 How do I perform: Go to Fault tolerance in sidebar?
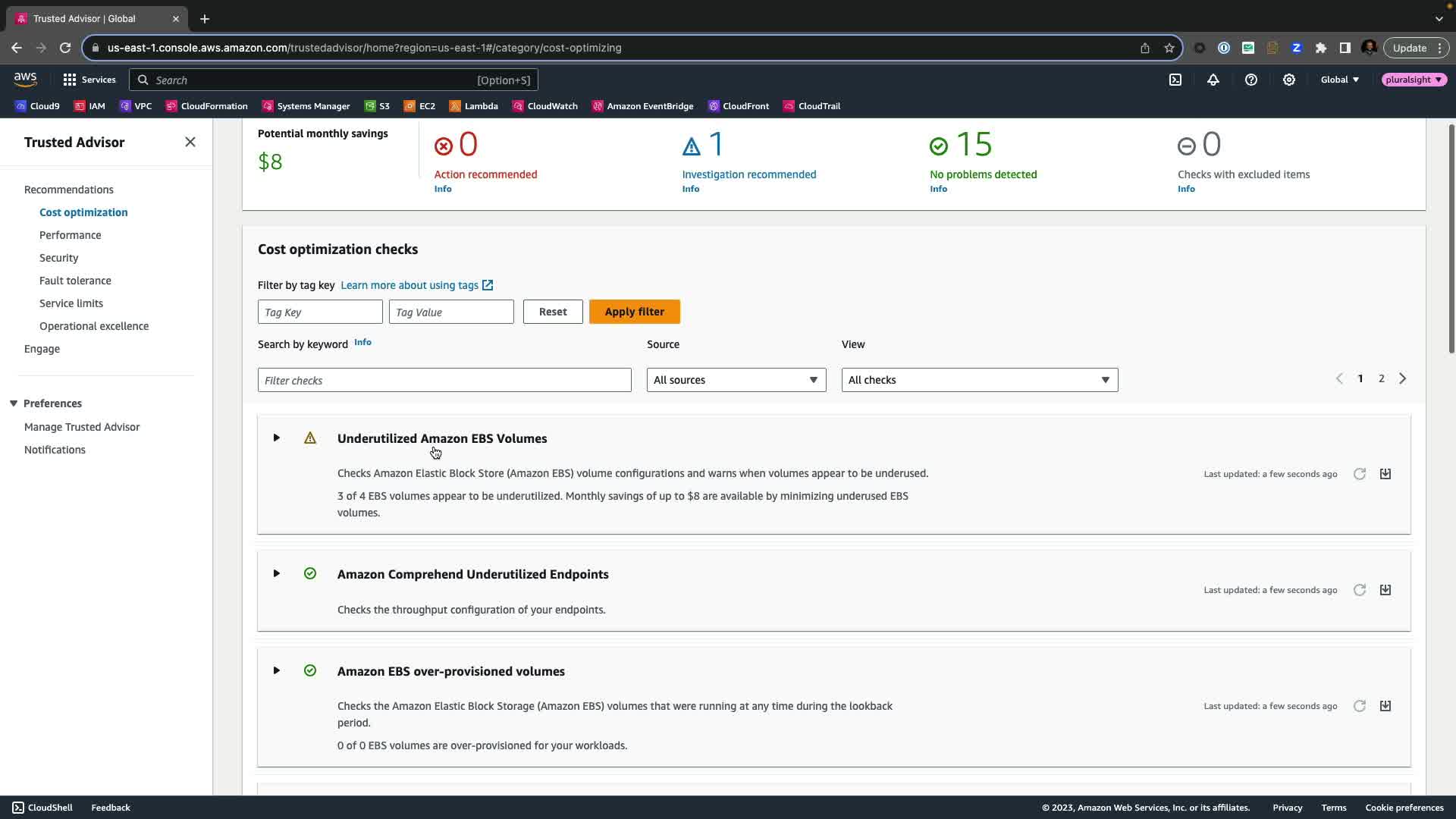[75, 281]
